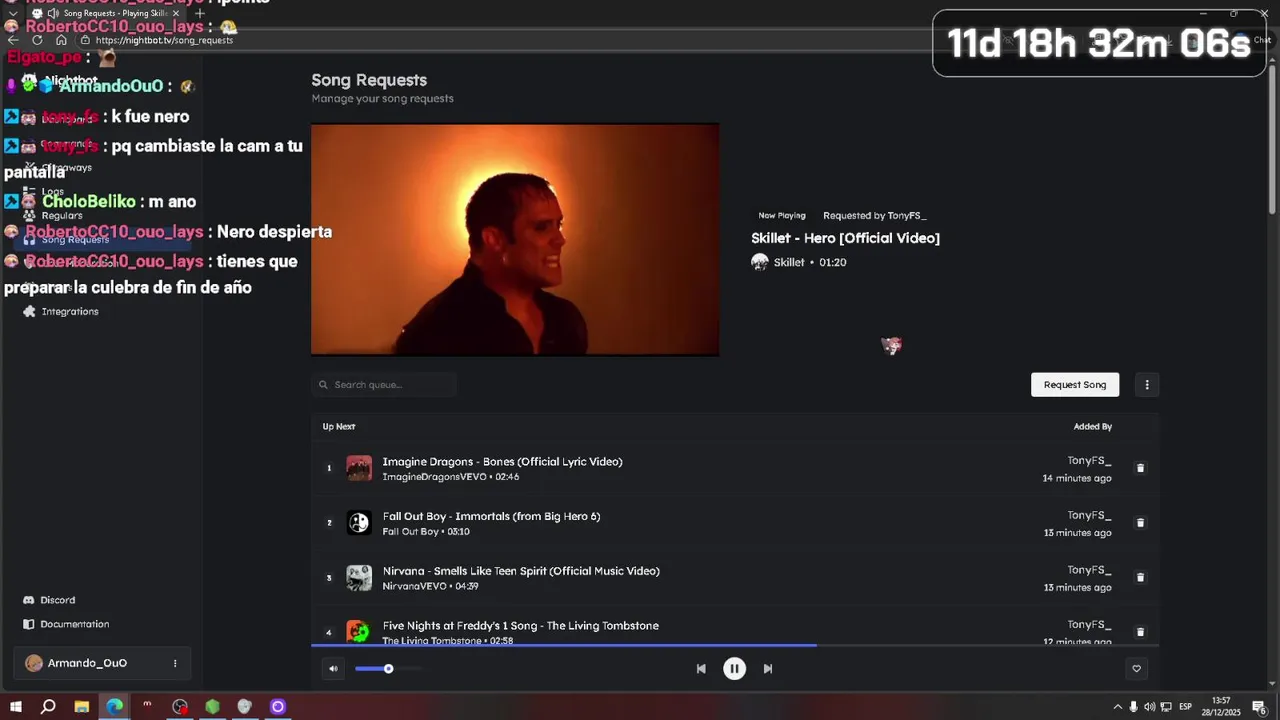1280x720 pixels.
Task: Click the page vertical scrollbar
Action: tap(1273, 140)
